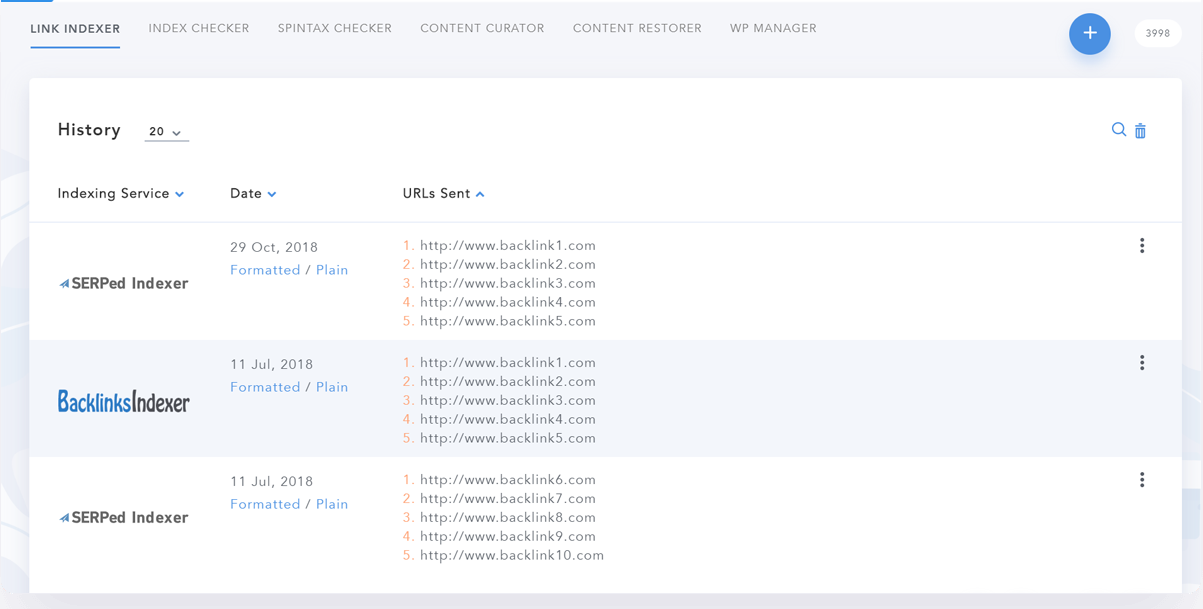Click the 3998 credits badge

click(x=1158, y=33)
